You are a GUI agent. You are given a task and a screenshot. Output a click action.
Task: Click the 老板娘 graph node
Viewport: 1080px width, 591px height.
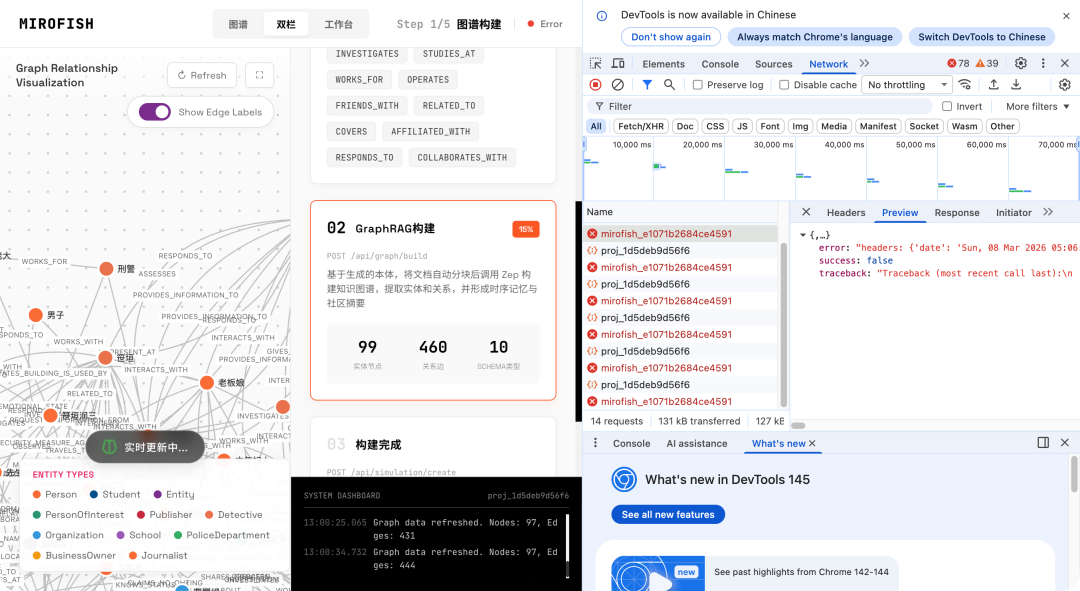[207, 382]
